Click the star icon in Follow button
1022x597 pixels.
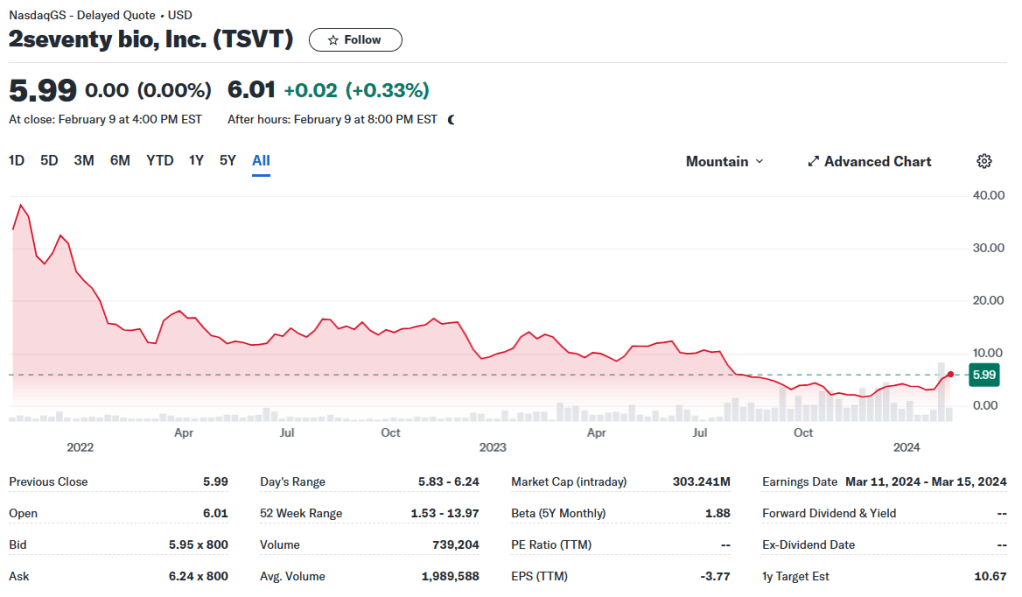[x=333, y=40]
